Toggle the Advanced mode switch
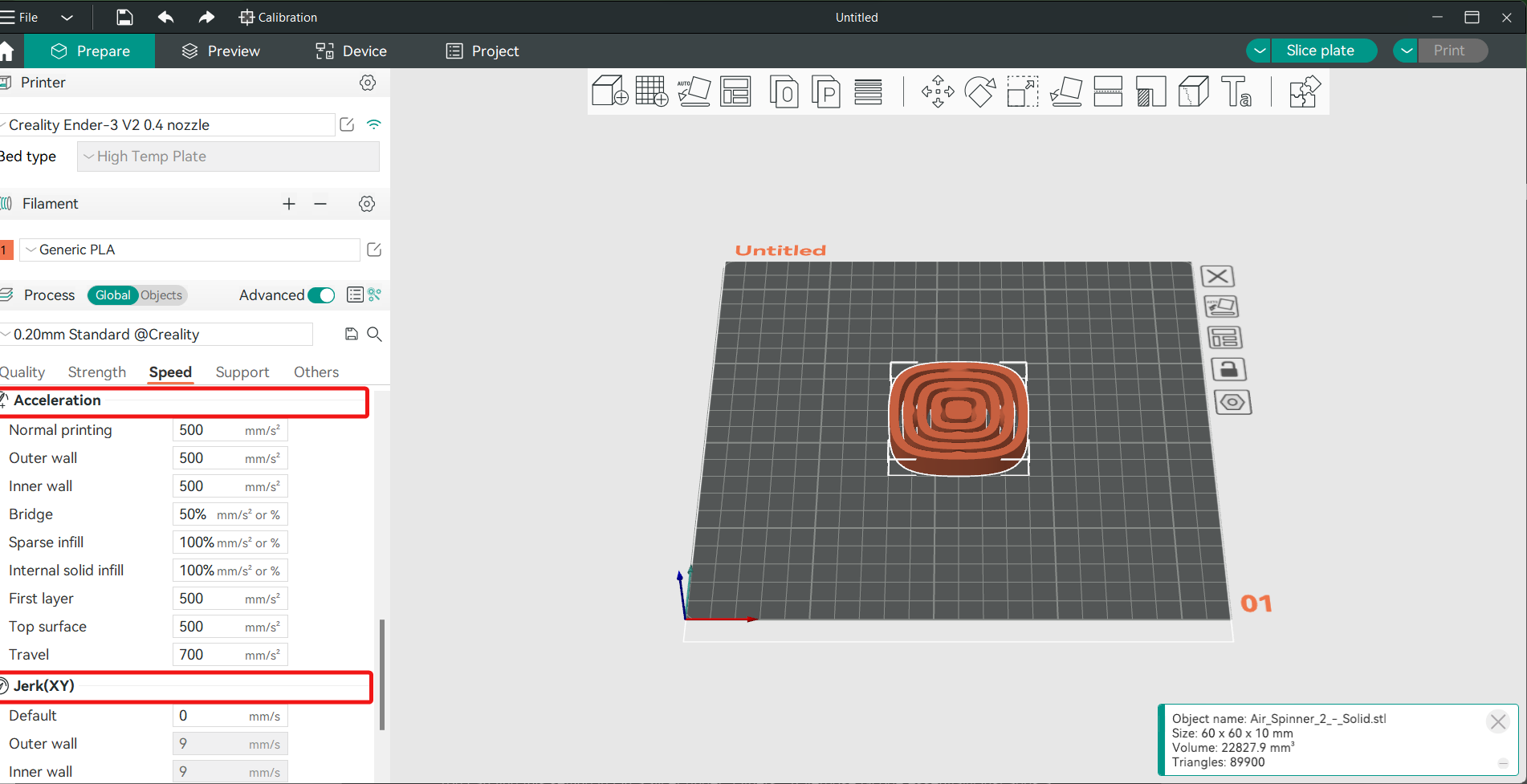The height and width of the screenshot is (784, 1527). click(322, 295)
